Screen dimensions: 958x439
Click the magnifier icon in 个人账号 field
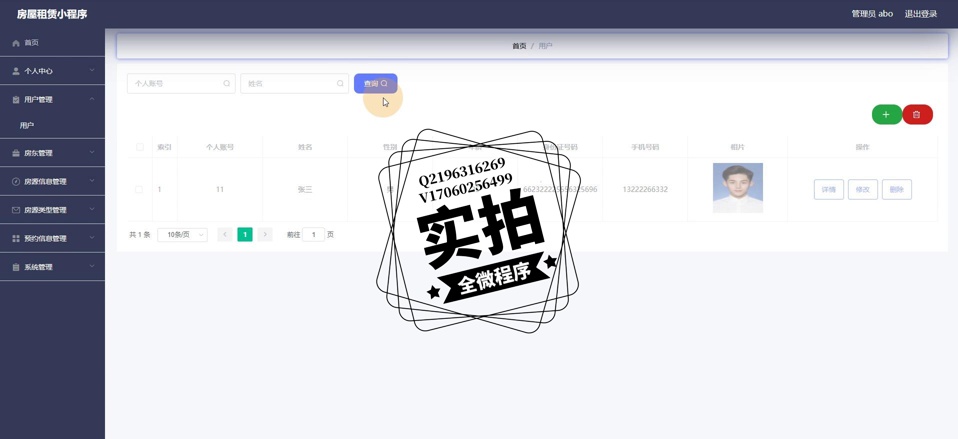227,84
